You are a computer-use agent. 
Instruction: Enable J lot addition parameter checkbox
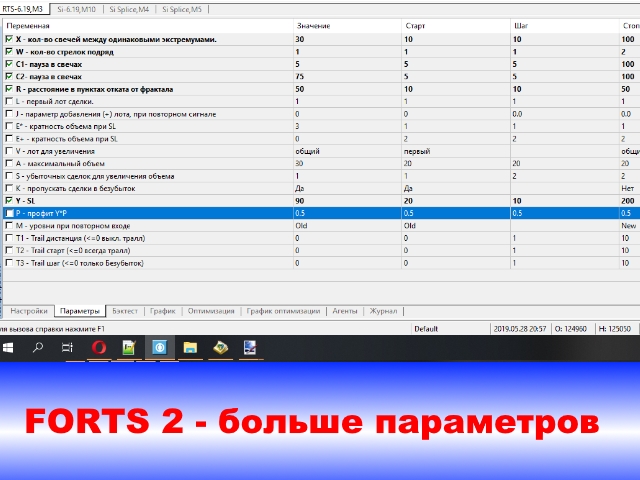click(9, 114)
